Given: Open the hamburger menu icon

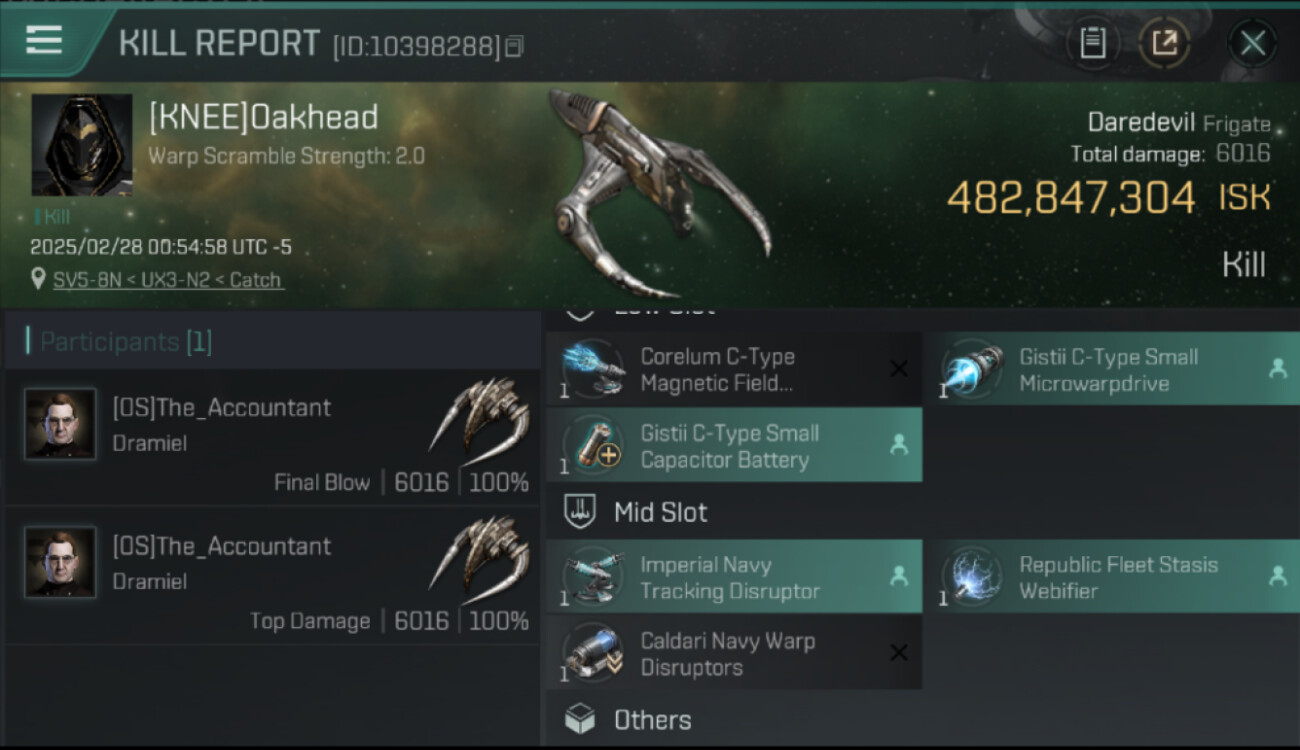Looking at the screenshot, I should coord(44,40).
